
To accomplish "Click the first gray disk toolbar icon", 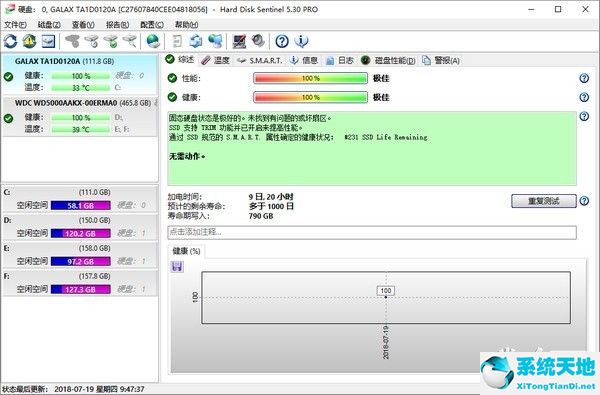I will point(72,41).
